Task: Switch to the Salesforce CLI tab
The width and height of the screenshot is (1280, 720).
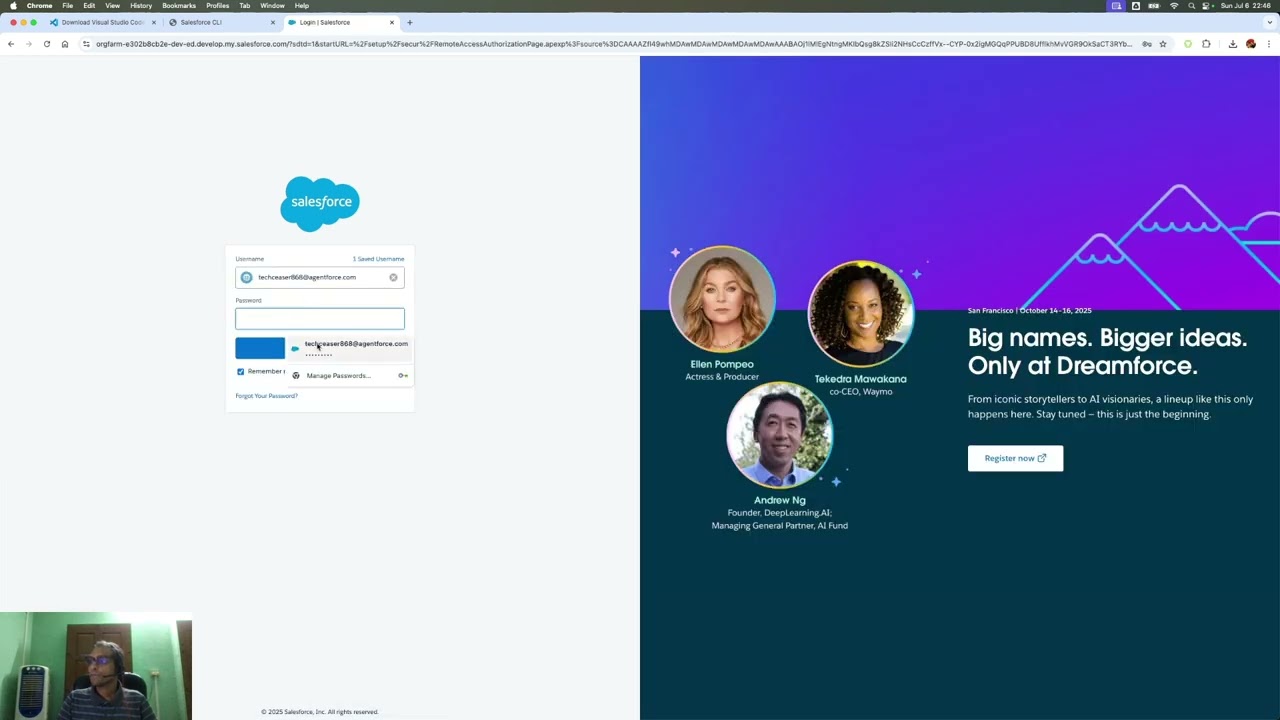Action: click(x=222, y=22)
